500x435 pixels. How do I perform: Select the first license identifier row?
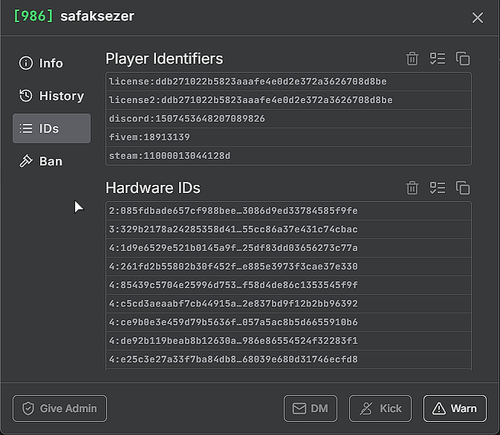coord(288,82)
